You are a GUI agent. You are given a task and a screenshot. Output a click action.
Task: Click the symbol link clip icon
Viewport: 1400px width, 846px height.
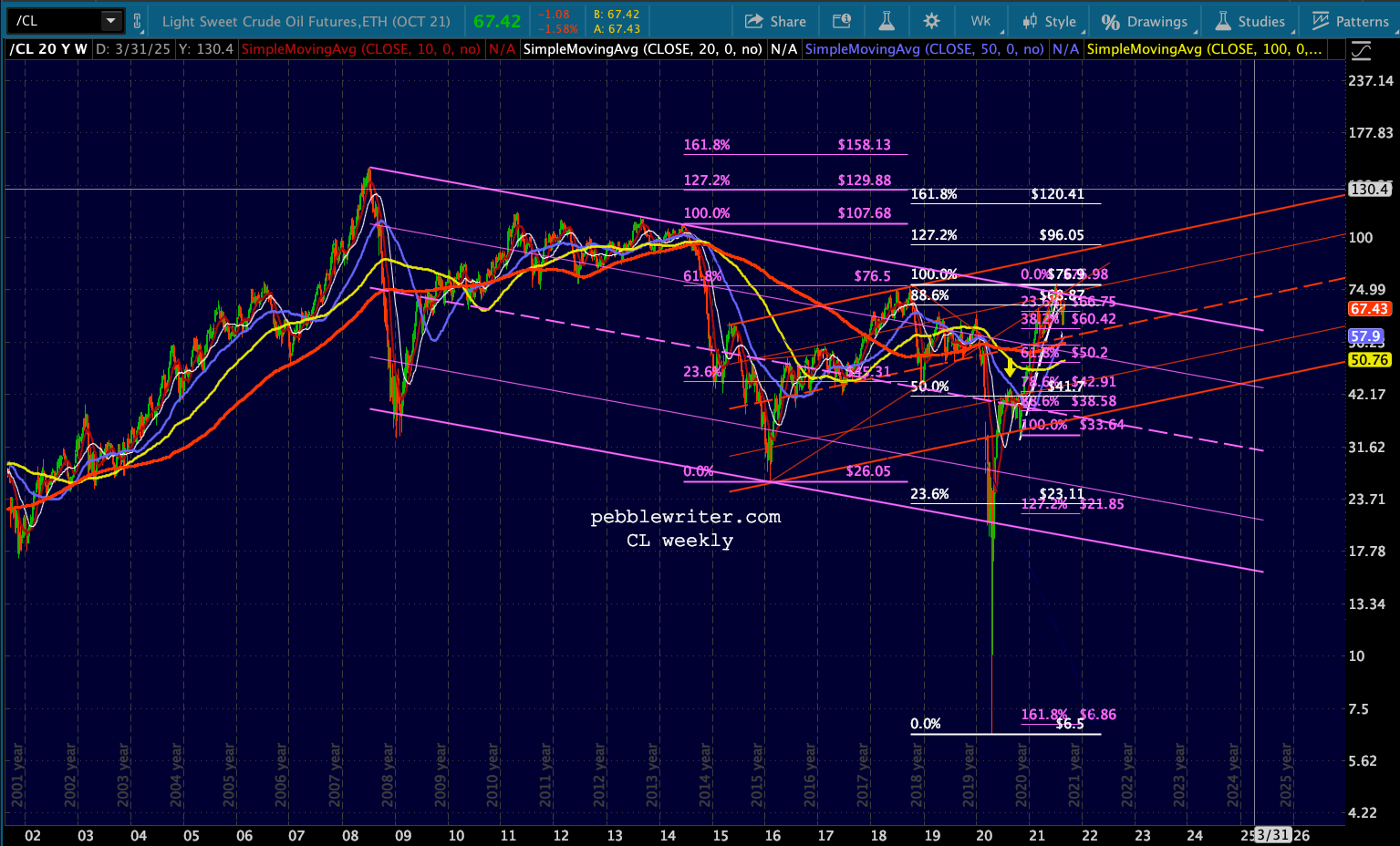click(137, 20)
